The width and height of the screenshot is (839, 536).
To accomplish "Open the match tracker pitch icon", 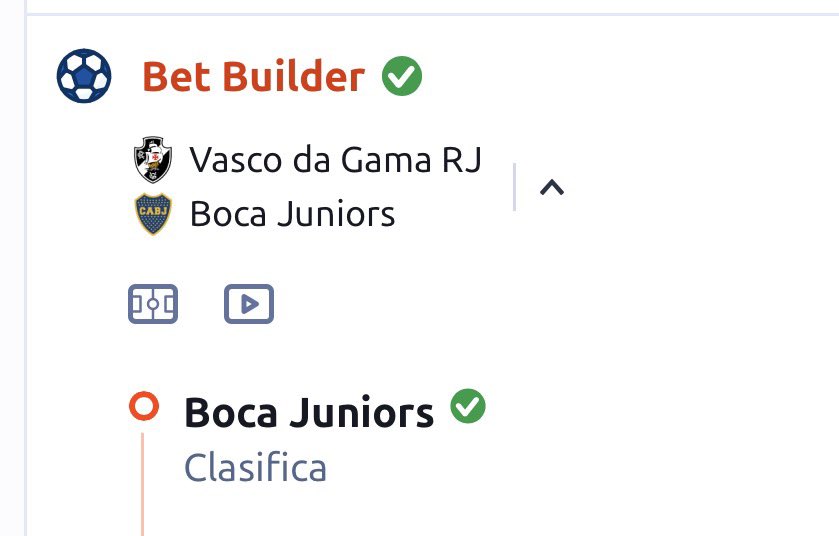I will click(x=153, y=304).
